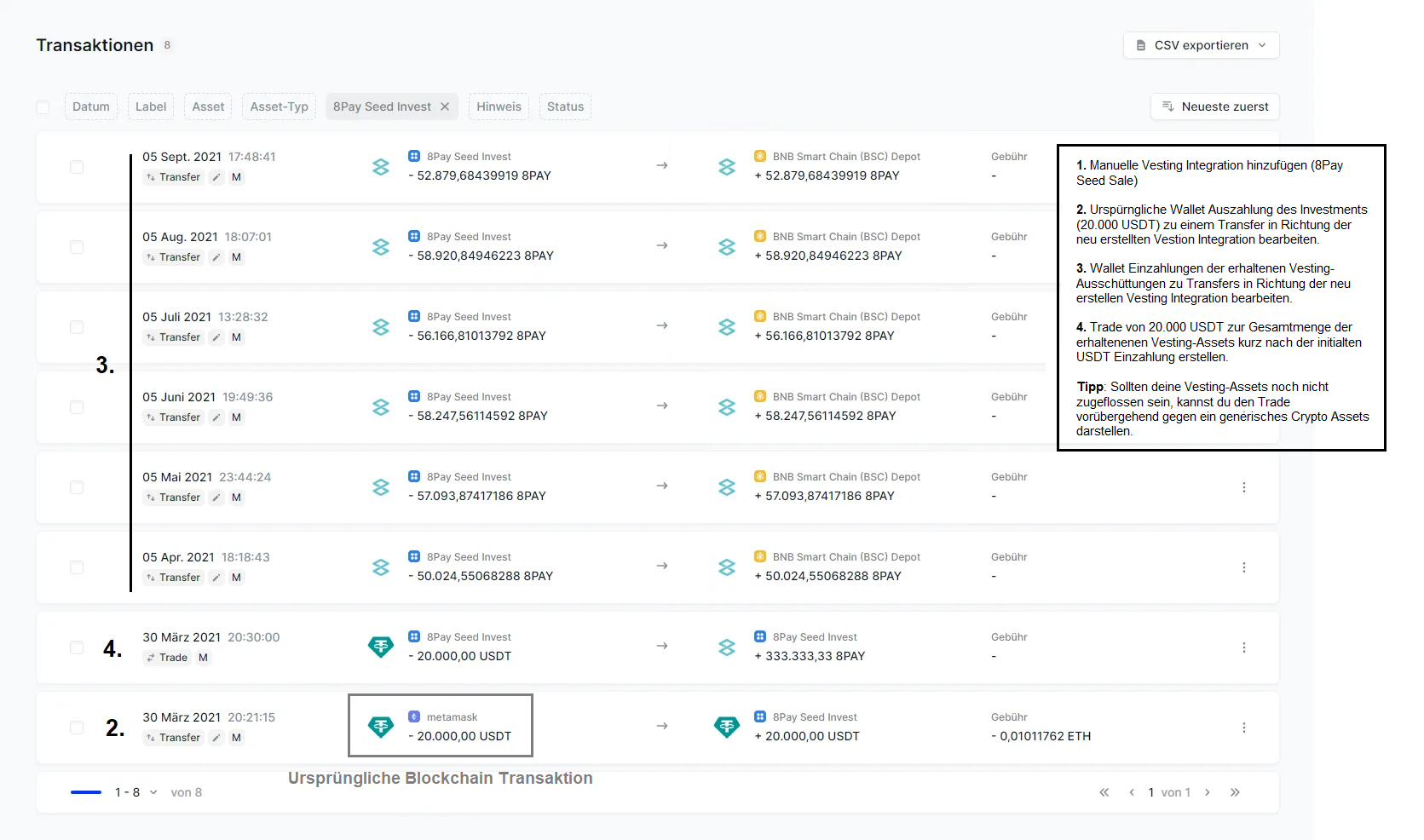This screenshot has height=840, width=1424.
Task: Click Transfer label on 05 Aug. 2021 row
Action: pyautogui.click(x=173, y=257)
